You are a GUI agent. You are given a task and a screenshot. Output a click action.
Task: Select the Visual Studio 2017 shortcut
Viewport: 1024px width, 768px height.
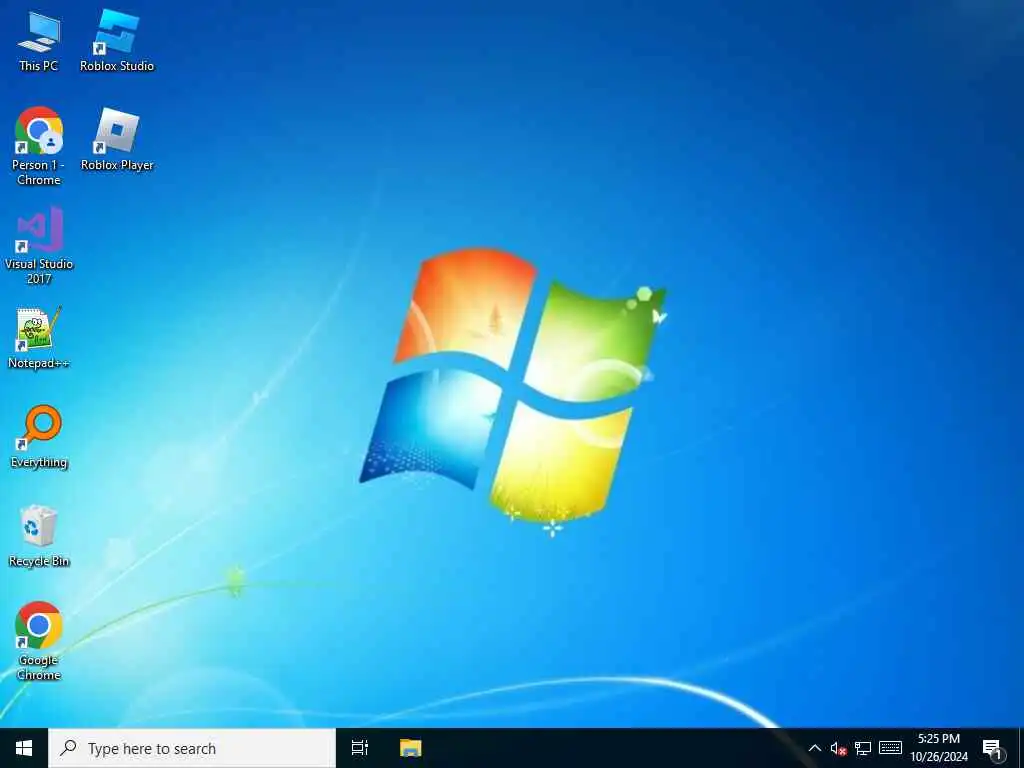coord(39,246)
